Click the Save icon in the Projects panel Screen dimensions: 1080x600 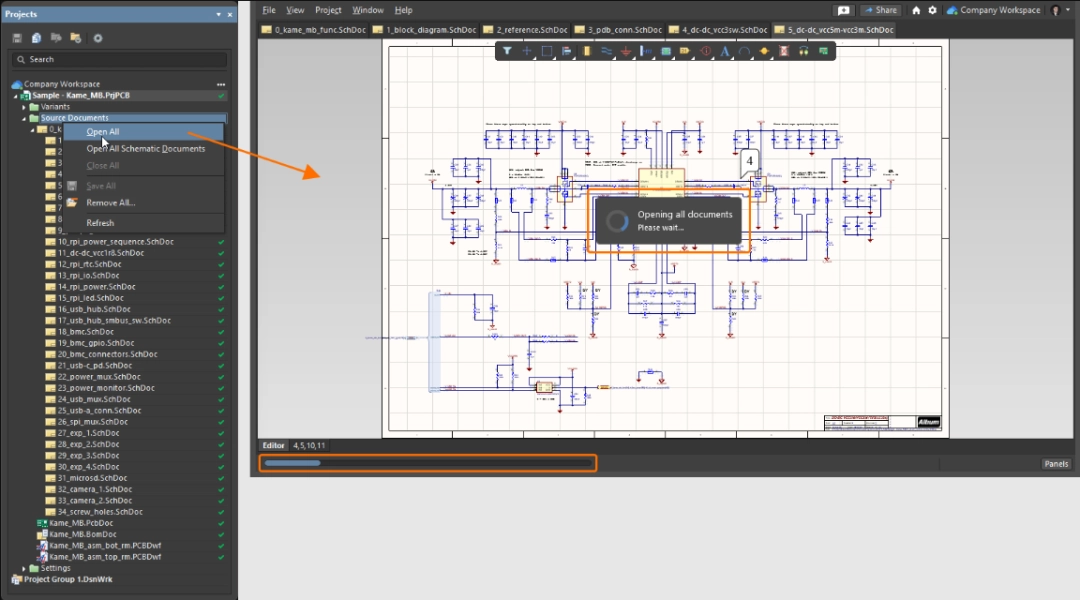click(x=16, y=37)
